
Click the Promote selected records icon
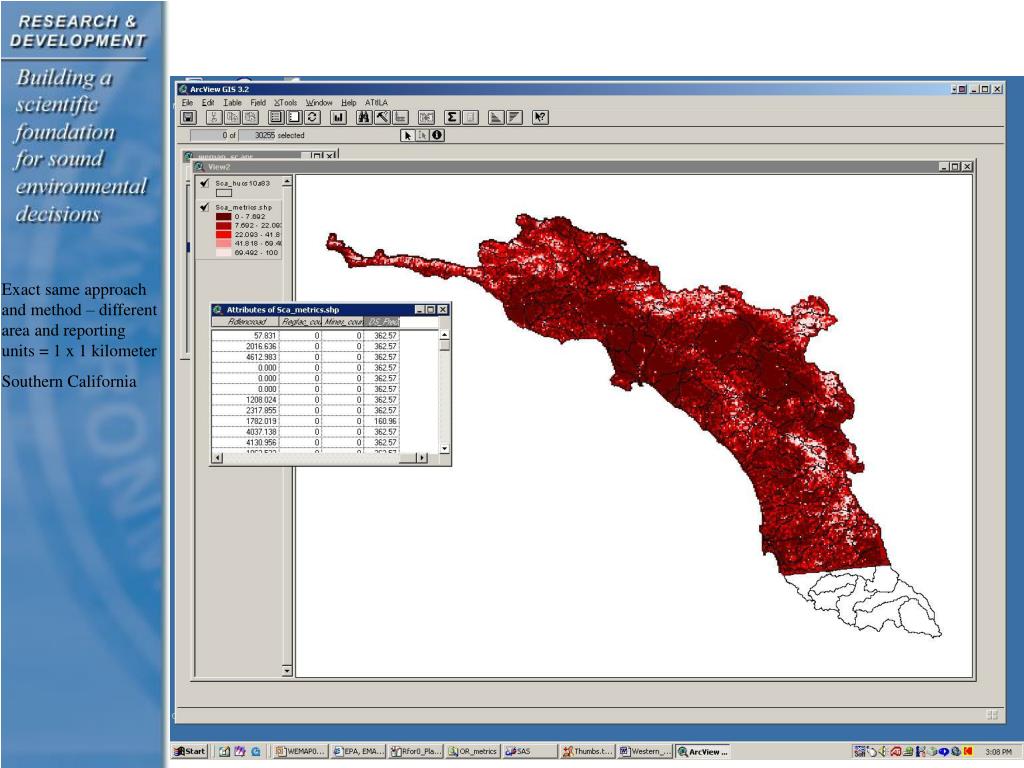coord(400,118)
